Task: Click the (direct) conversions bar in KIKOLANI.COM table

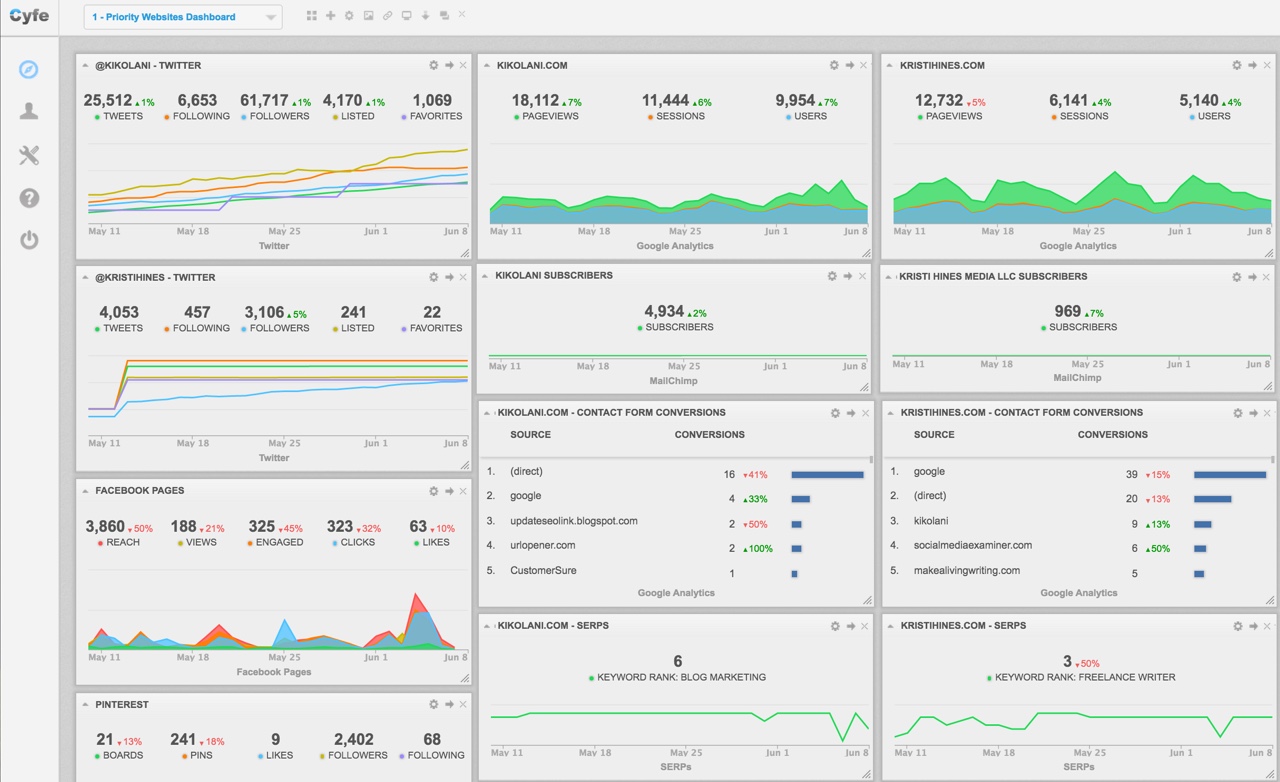Action: [827, 475]
